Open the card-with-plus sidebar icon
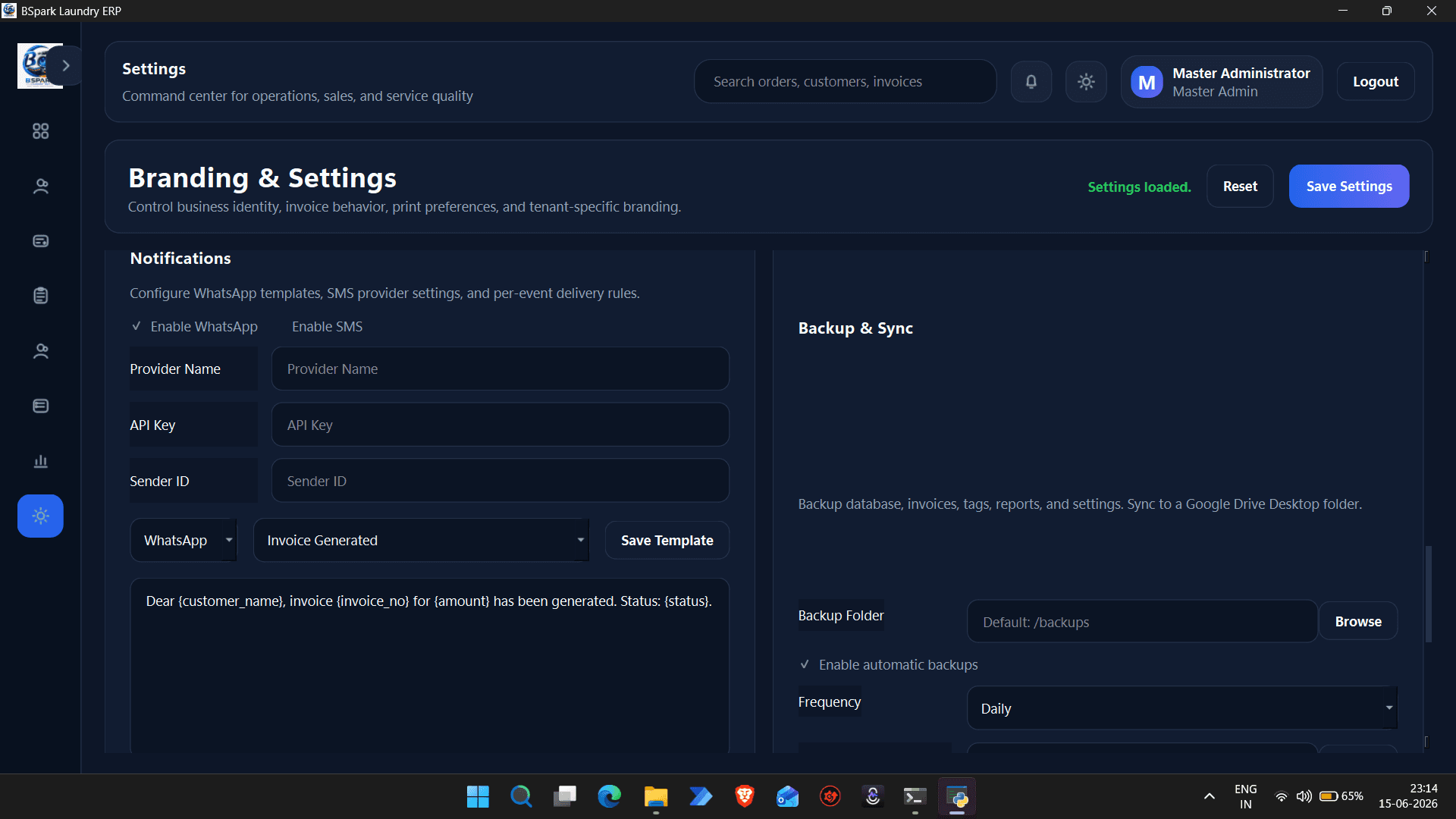The height and width of the screenshot is (819, 1456). pos(40,241)
